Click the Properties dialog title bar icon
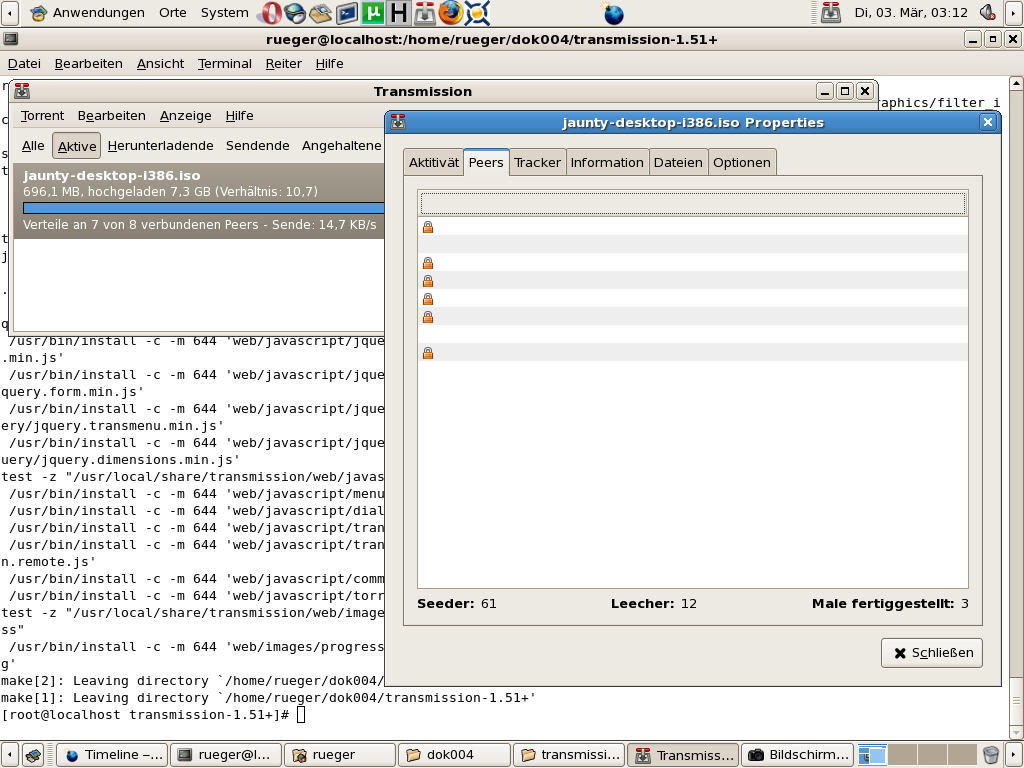Viewport: 1024px width, 768px height. (x=398, y=122)
